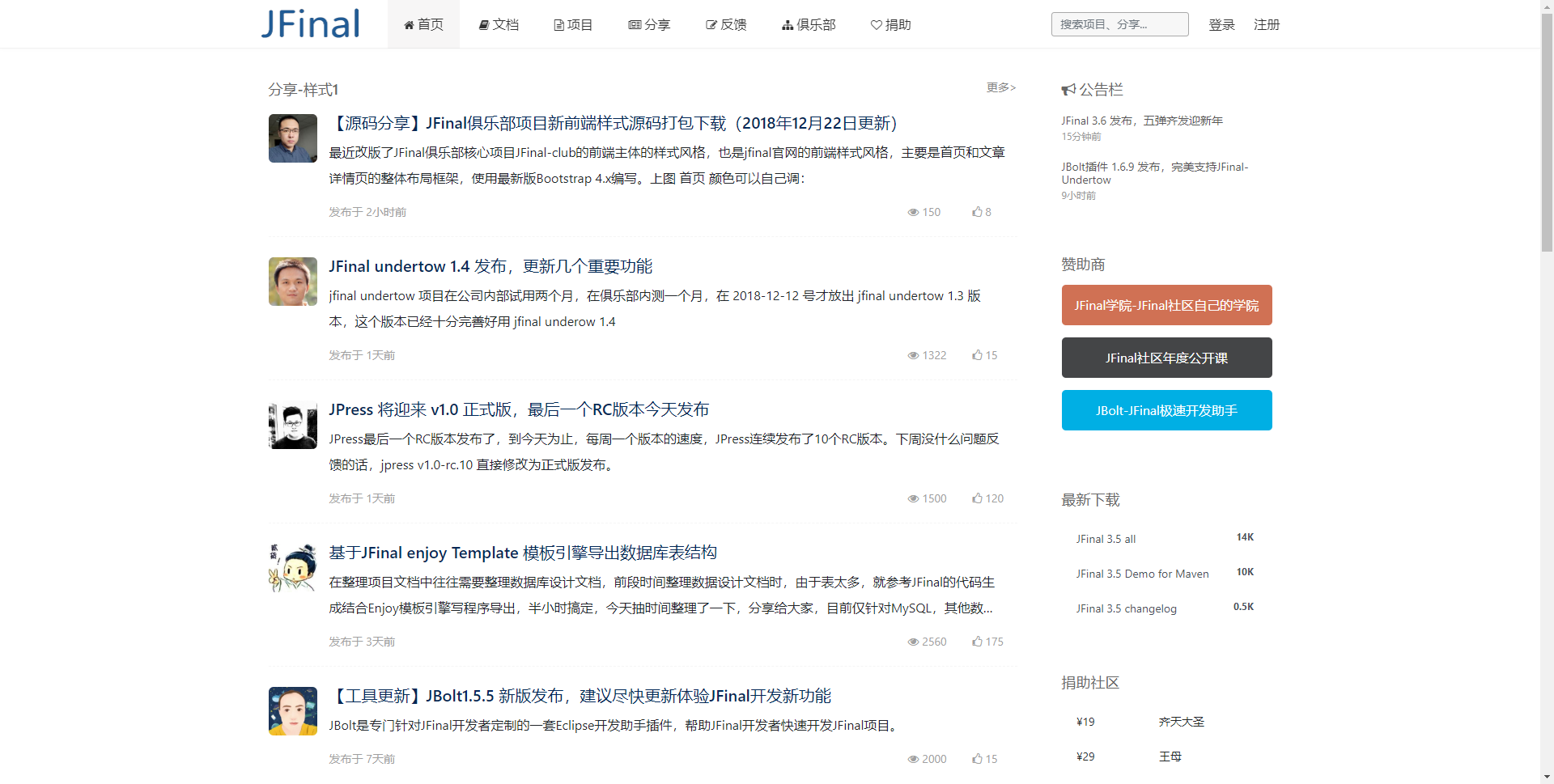Screen dimensions: 1554x784
Task: Click JFinal社区年度公开课 sponsor button
Action: (x=1167, y=358)
